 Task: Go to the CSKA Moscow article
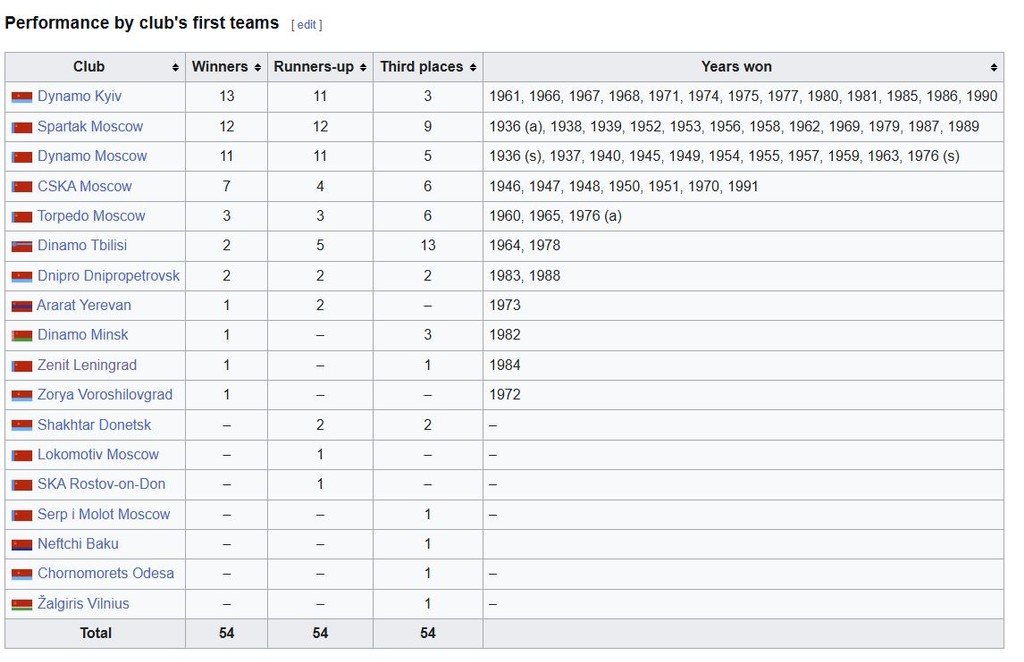click(84, 187)
